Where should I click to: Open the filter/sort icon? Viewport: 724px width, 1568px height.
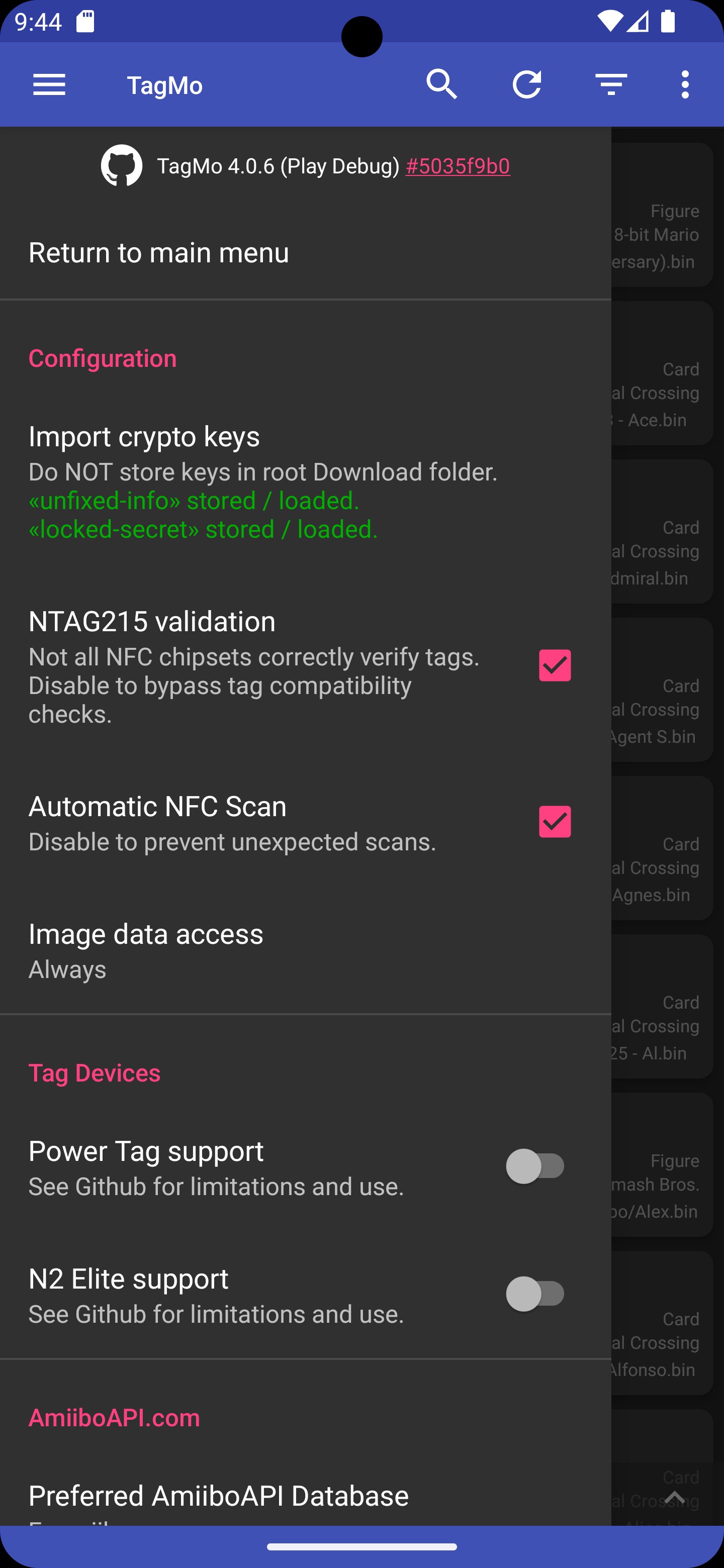point(611,84)
